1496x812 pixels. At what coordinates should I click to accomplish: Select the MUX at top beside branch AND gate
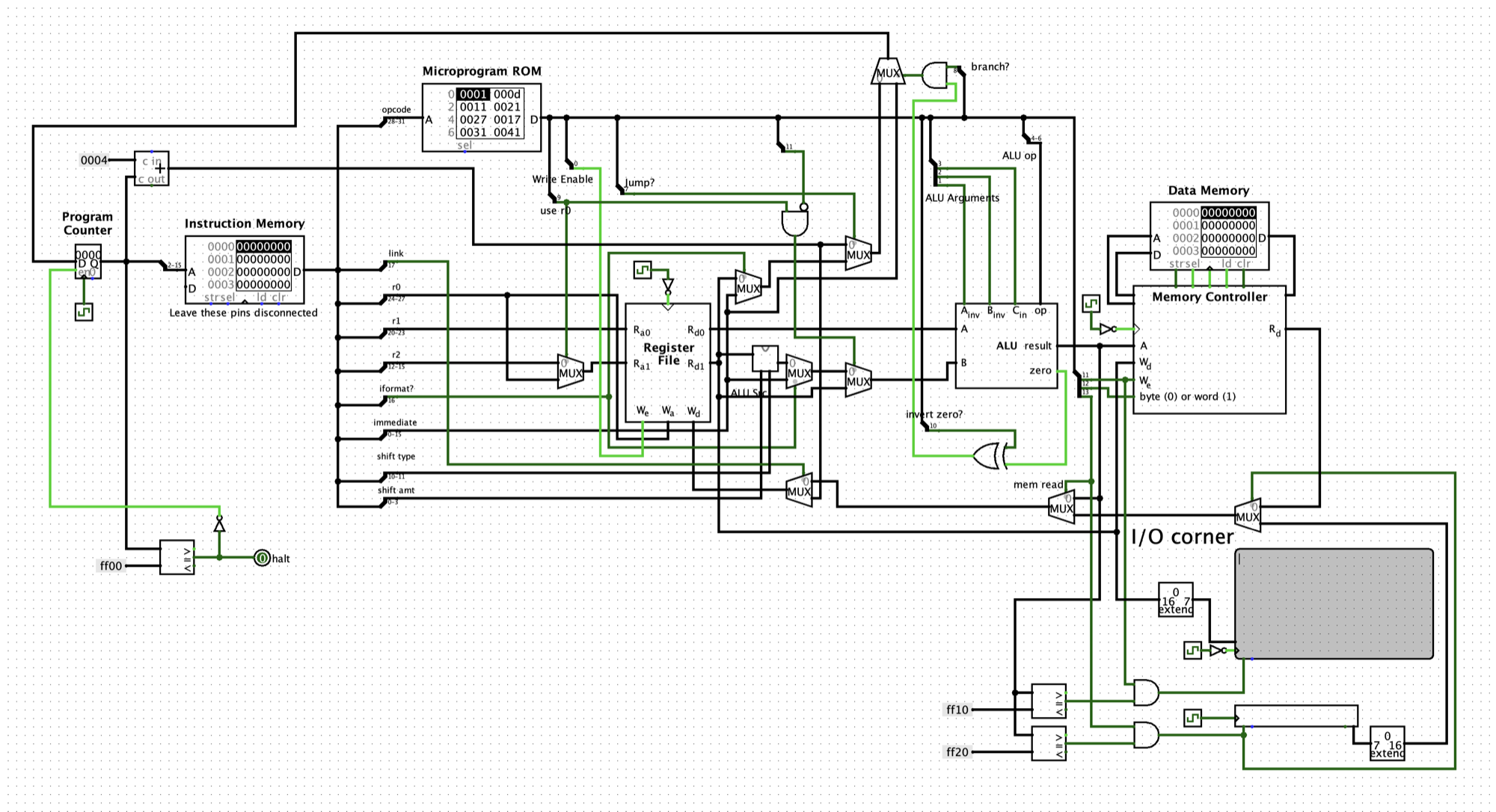tap(888, 71)
